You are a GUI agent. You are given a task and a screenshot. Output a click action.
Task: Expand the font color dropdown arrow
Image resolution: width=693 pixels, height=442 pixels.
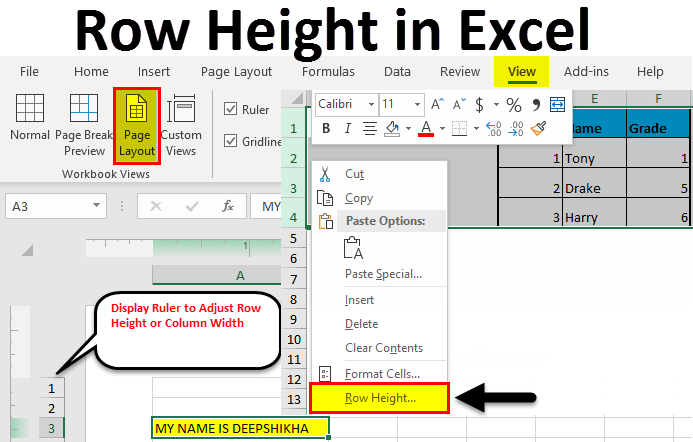[x=442, y=129]
